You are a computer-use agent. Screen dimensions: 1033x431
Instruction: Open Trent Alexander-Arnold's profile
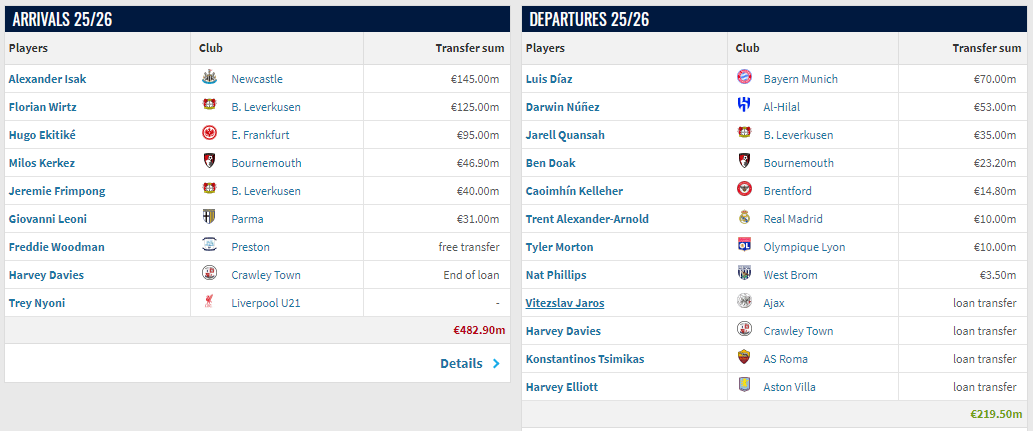coord(587,219)
